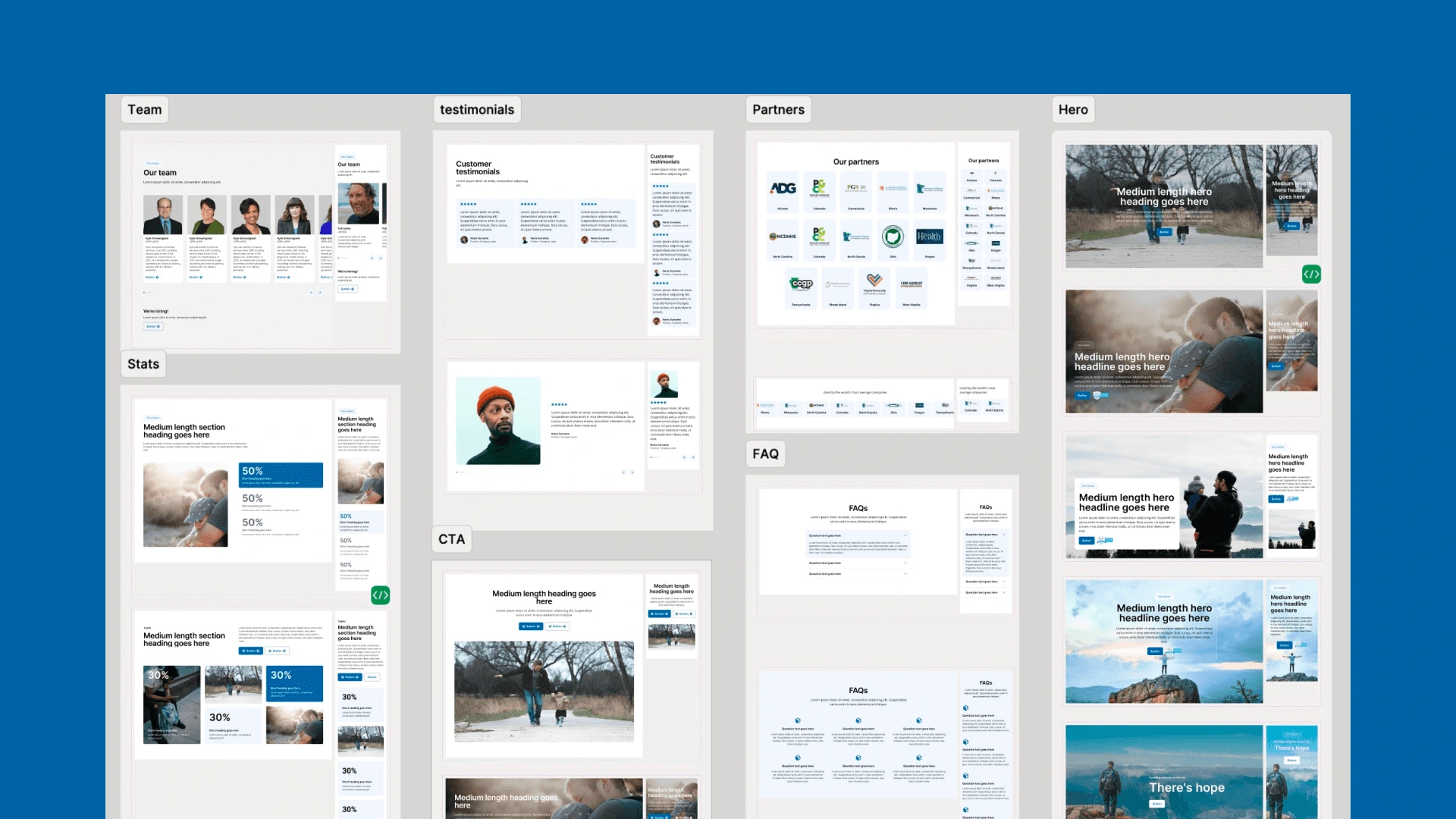This screenshot has width=1456, height=819.
Task: Click the blue 30% stat tile
Action: point(296,683)
